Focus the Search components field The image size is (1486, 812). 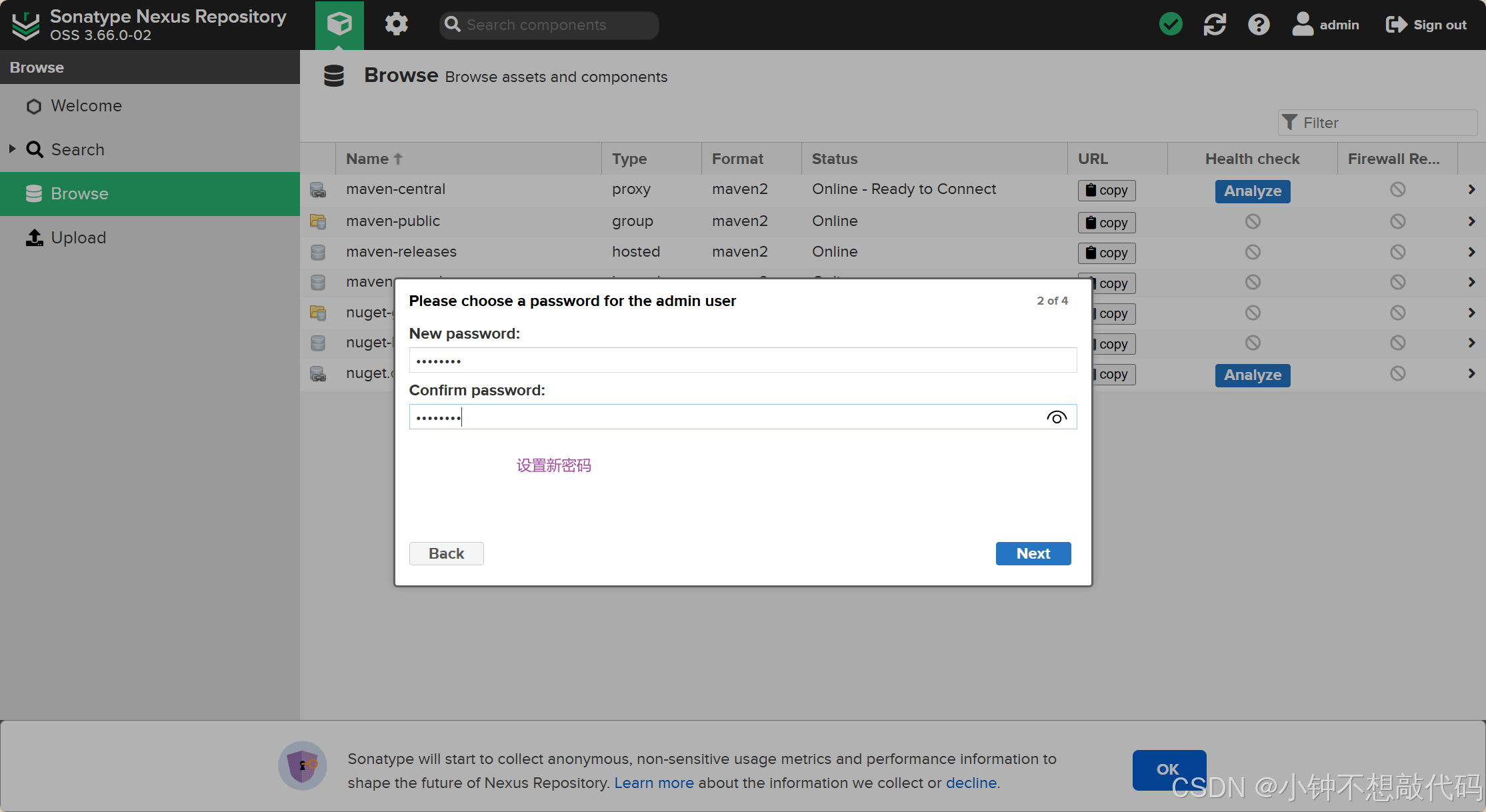coord(549,25)
